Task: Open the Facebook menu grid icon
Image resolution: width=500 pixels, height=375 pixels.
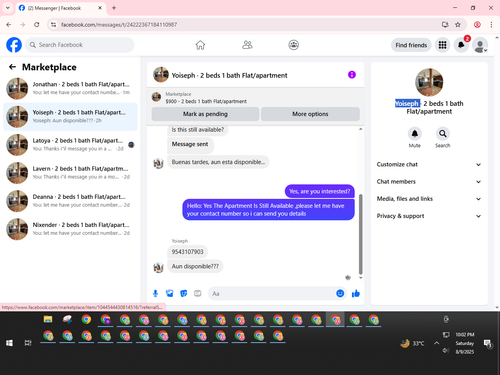Action: click(x=442, y=45)
